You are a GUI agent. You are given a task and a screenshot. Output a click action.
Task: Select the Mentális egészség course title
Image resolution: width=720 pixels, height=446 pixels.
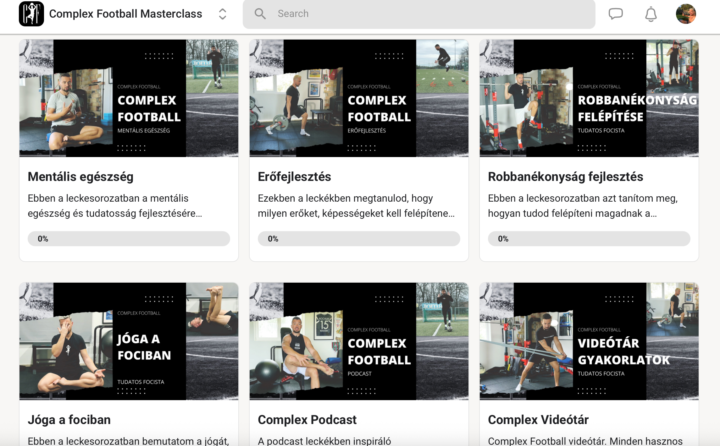coord(80,177)
